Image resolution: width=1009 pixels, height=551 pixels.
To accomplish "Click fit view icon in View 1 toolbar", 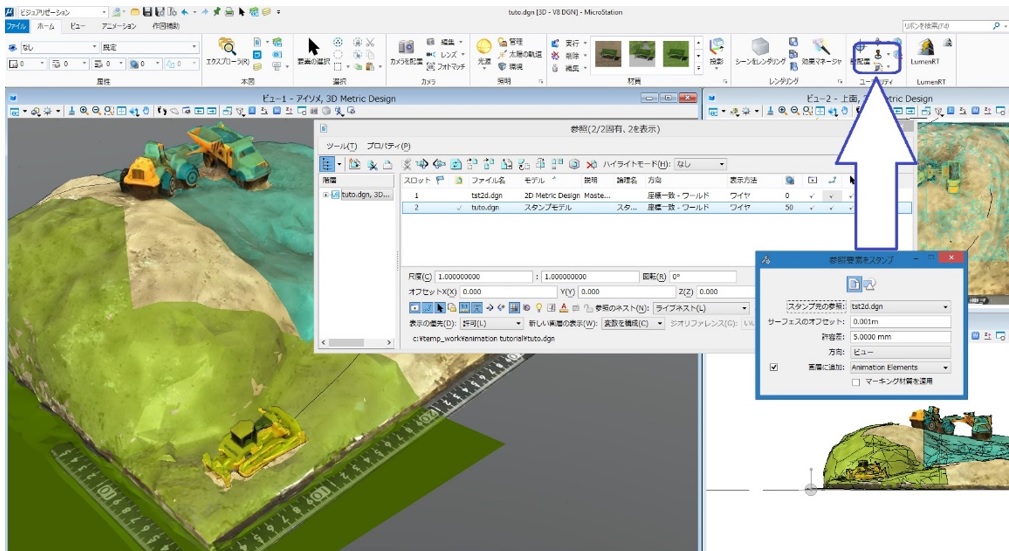I will pyautogui.click(x=122, y=111).
